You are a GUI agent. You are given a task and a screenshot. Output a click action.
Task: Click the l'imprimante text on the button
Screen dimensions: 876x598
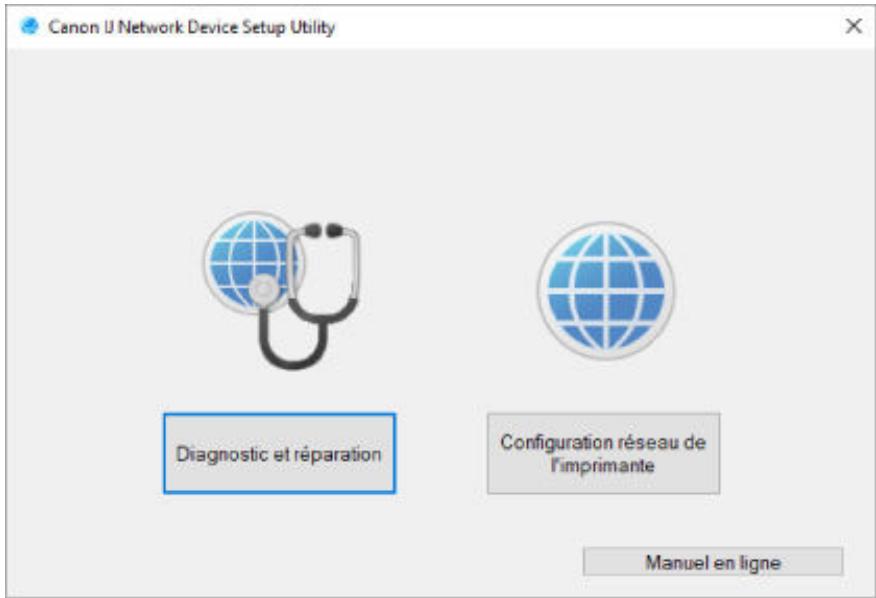[x=602, y=466]
